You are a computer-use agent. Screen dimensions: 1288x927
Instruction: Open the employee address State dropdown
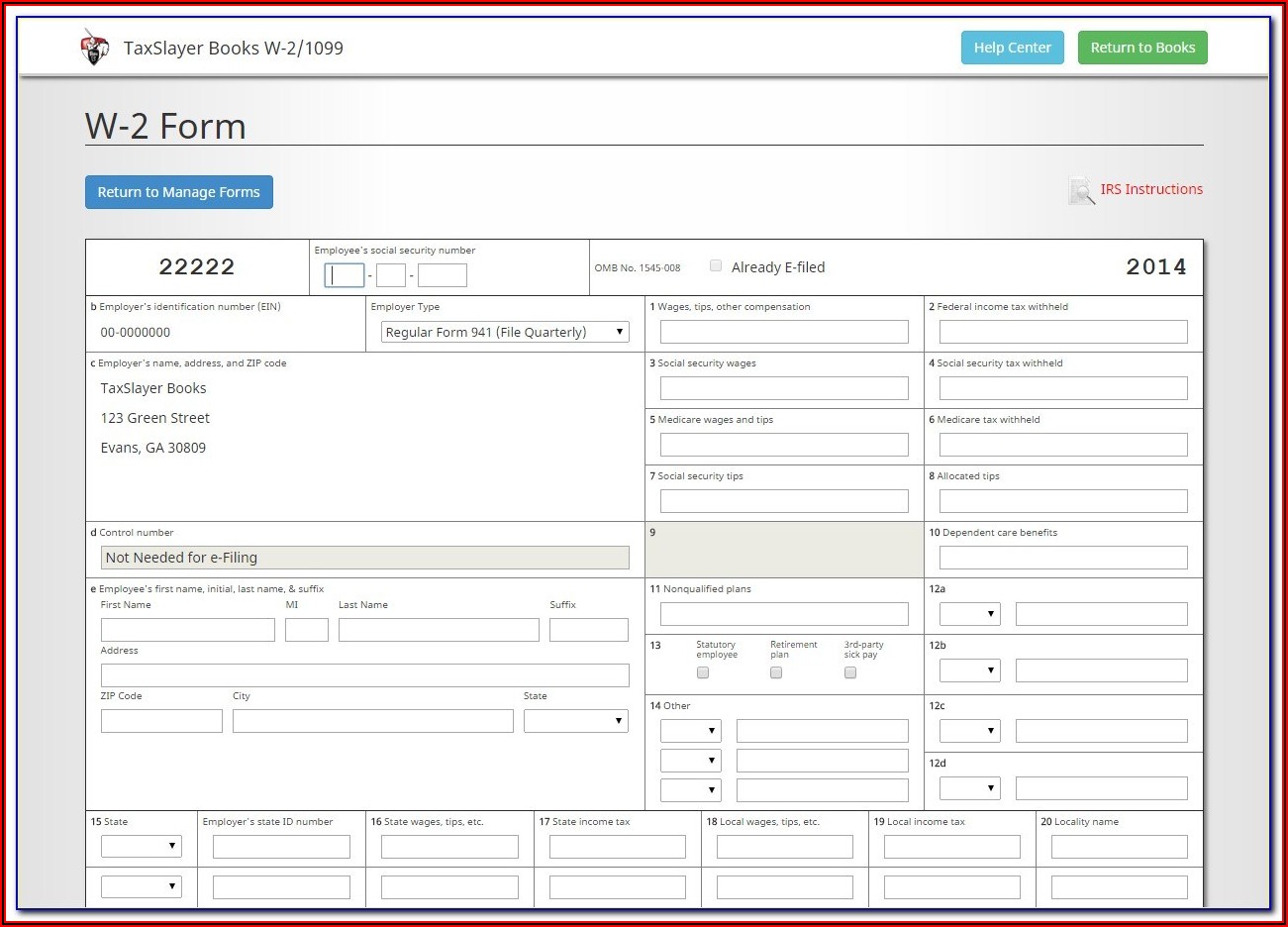(x=575, y=721)
